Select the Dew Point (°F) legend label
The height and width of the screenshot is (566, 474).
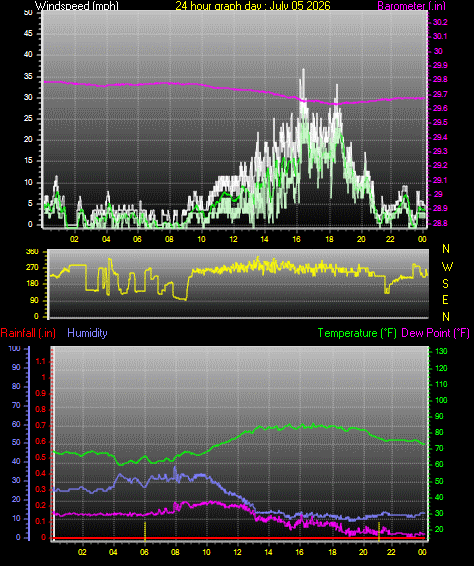tap(435, 333)
